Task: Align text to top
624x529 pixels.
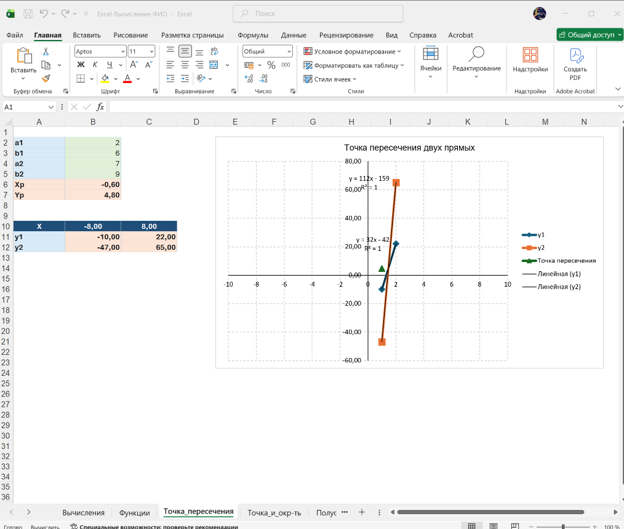Action: coord(170,50)
